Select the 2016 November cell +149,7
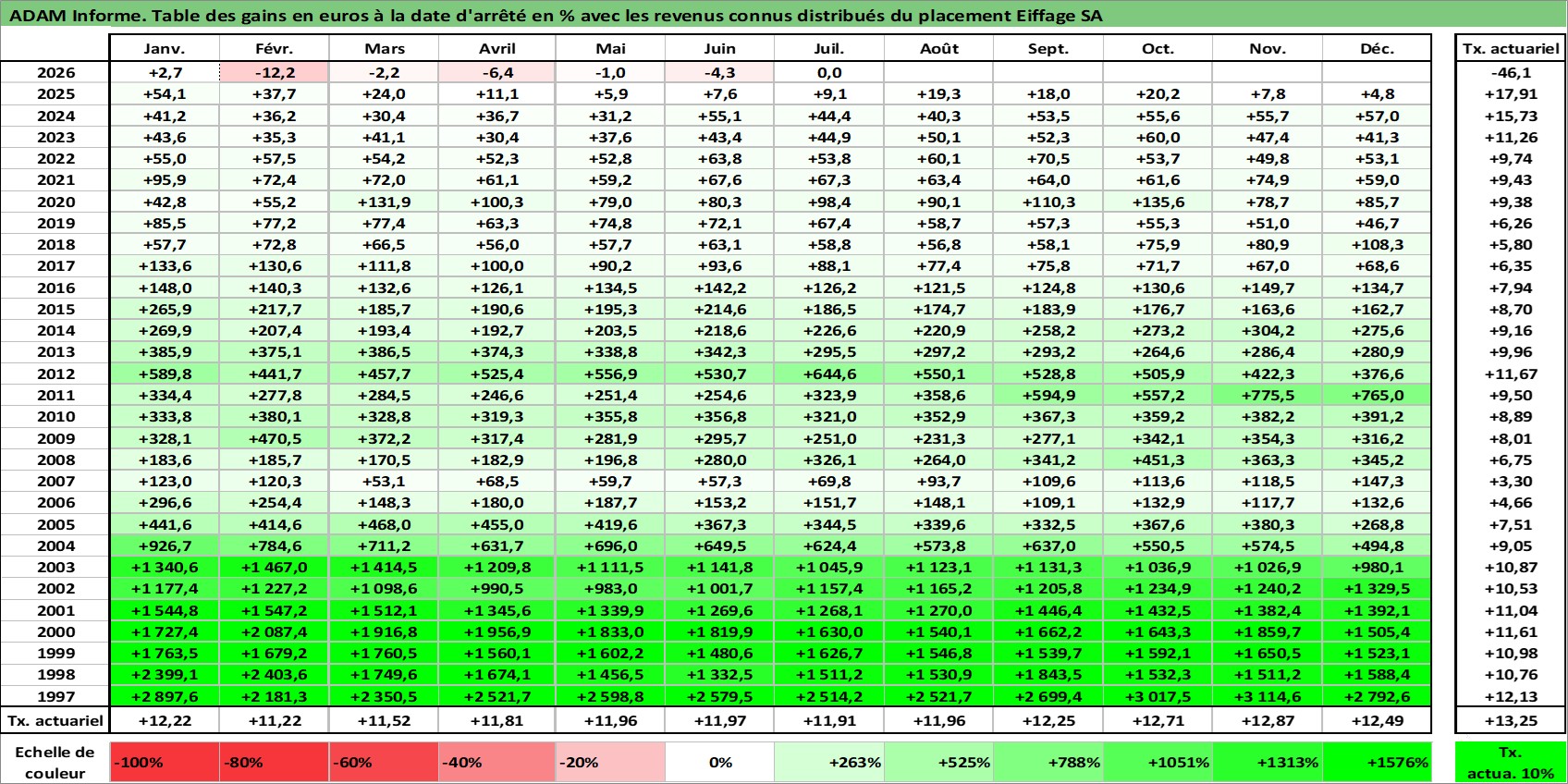 1268,288
